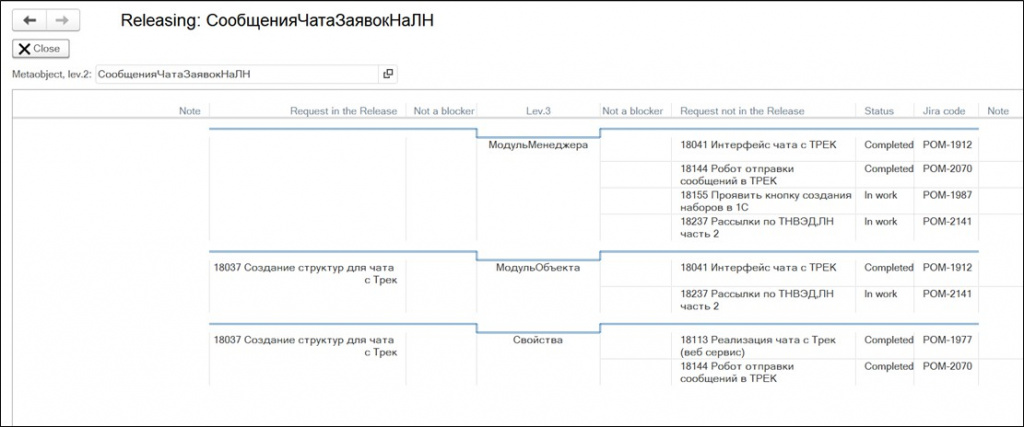The image size is (1024, 427).
Task: Click Jira code POM-1987
Action: point(946,195)
